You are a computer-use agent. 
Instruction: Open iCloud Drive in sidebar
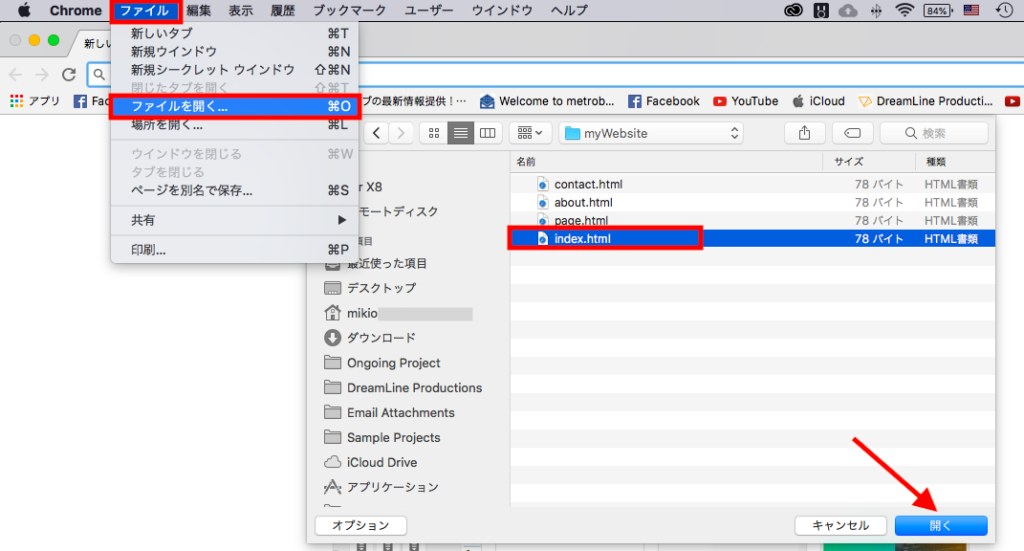[370, 462]
